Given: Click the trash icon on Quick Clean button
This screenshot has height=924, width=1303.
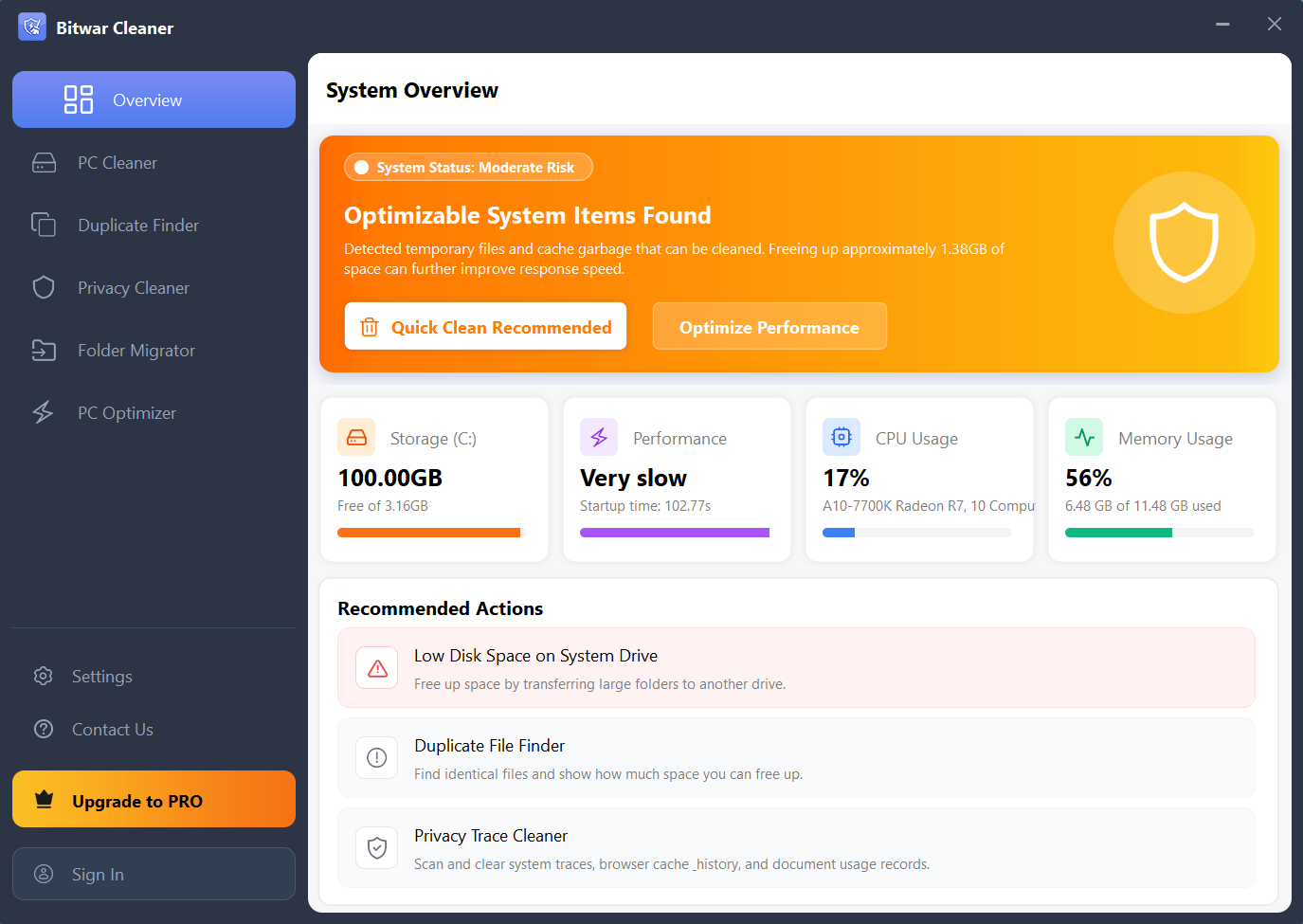Looking at the screenshot, I should coord(370,327).
